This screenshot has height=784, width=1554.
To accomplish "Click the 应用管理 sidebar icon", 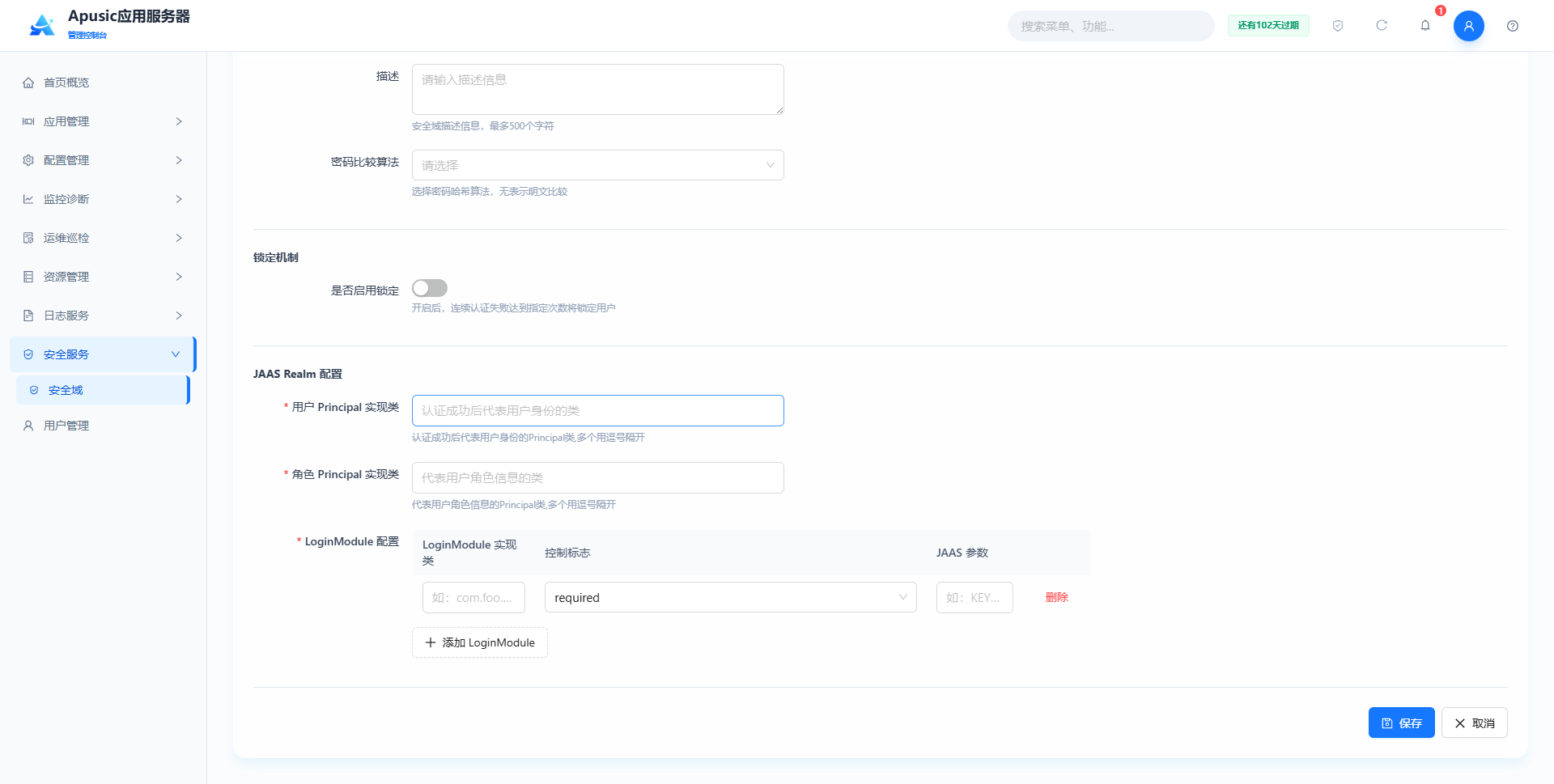I will click(28, 121).
